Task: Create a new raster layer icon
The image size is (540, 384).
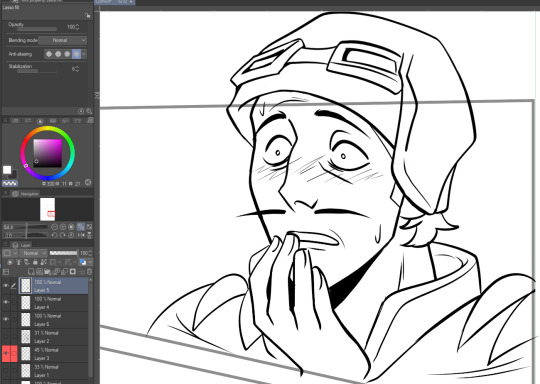Action: pos(31,272)
